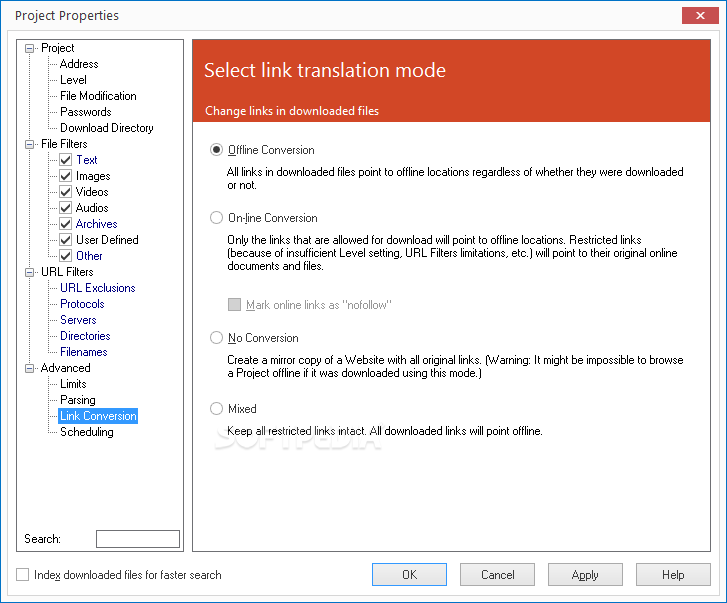Select the User Defined tree item
This screenshot has width=727, height=603.
(107, 240)
